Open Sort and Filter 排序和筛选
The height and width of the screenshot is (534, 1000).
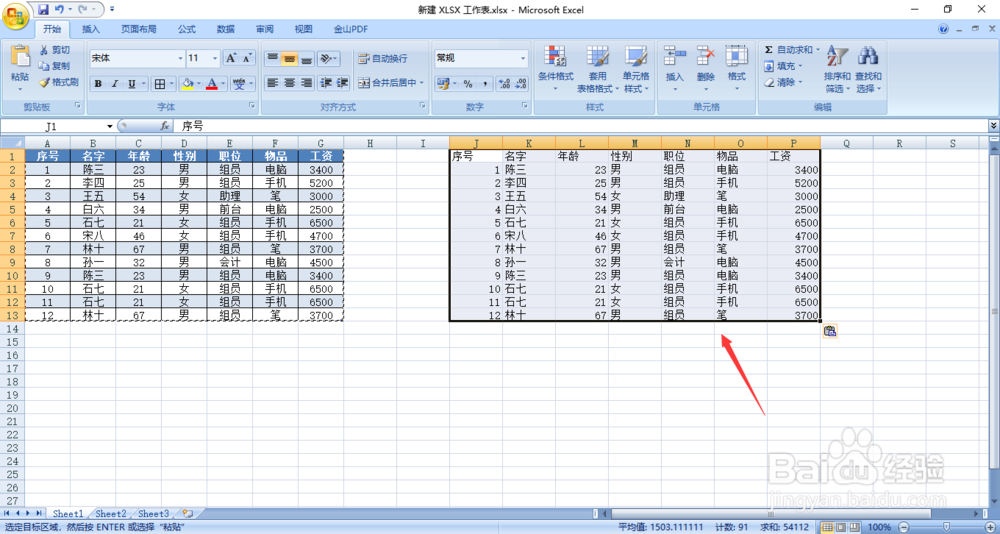pos(836,70)
